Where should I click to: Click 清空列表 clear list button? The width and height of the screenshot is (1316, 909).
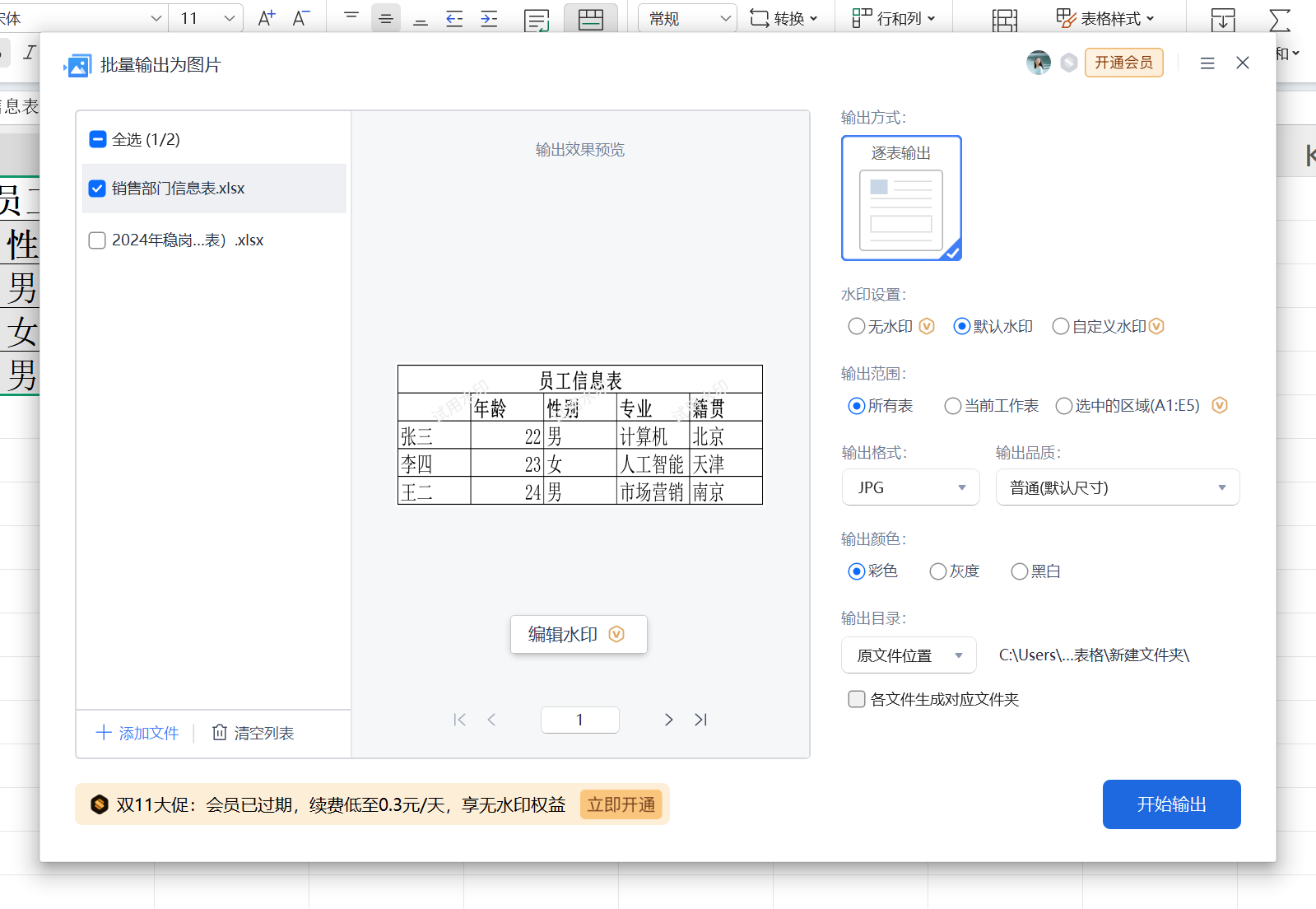point(253,733)
